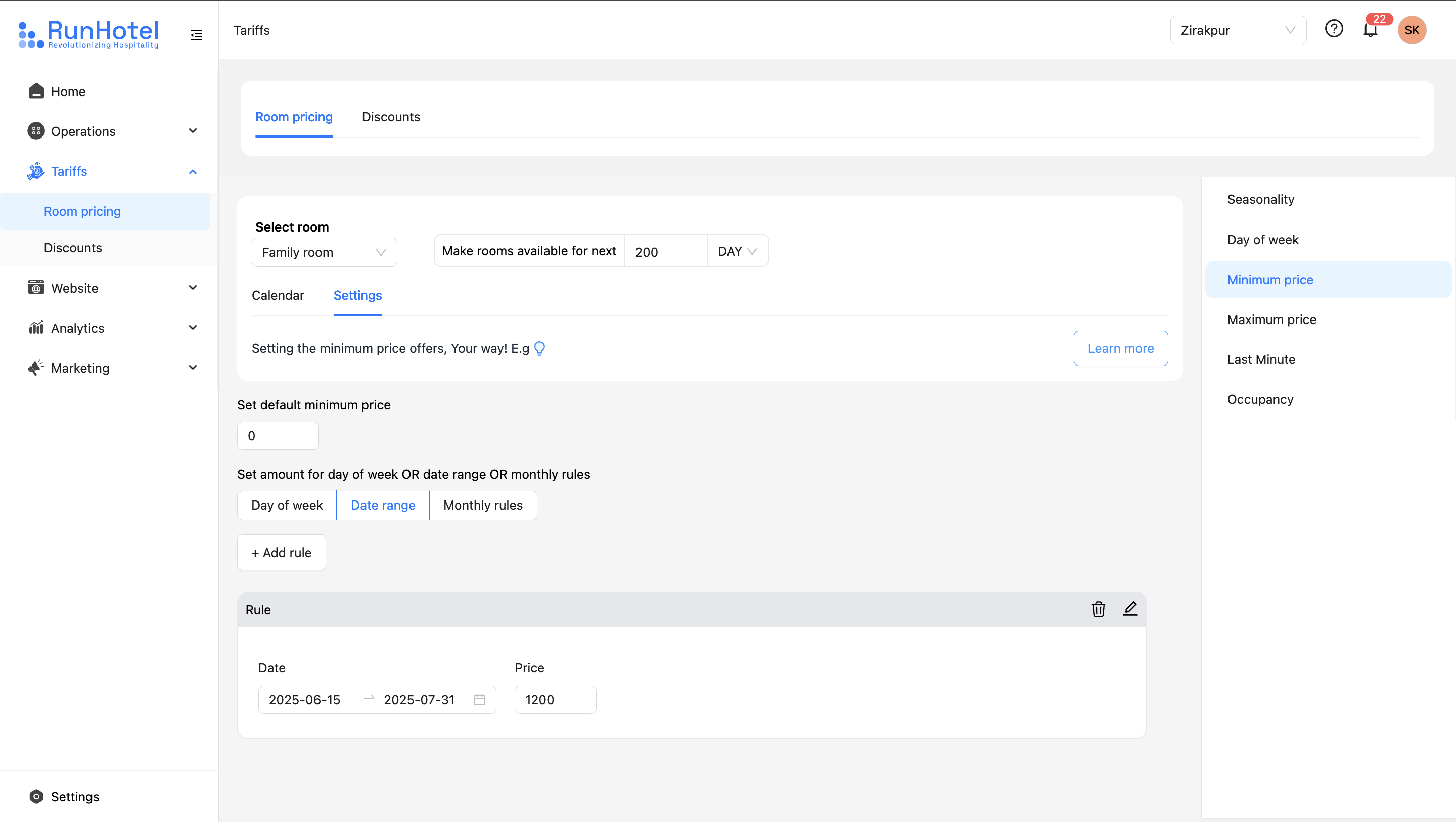
Task: Click the Marketing megaphone icon
Action: 36,368
